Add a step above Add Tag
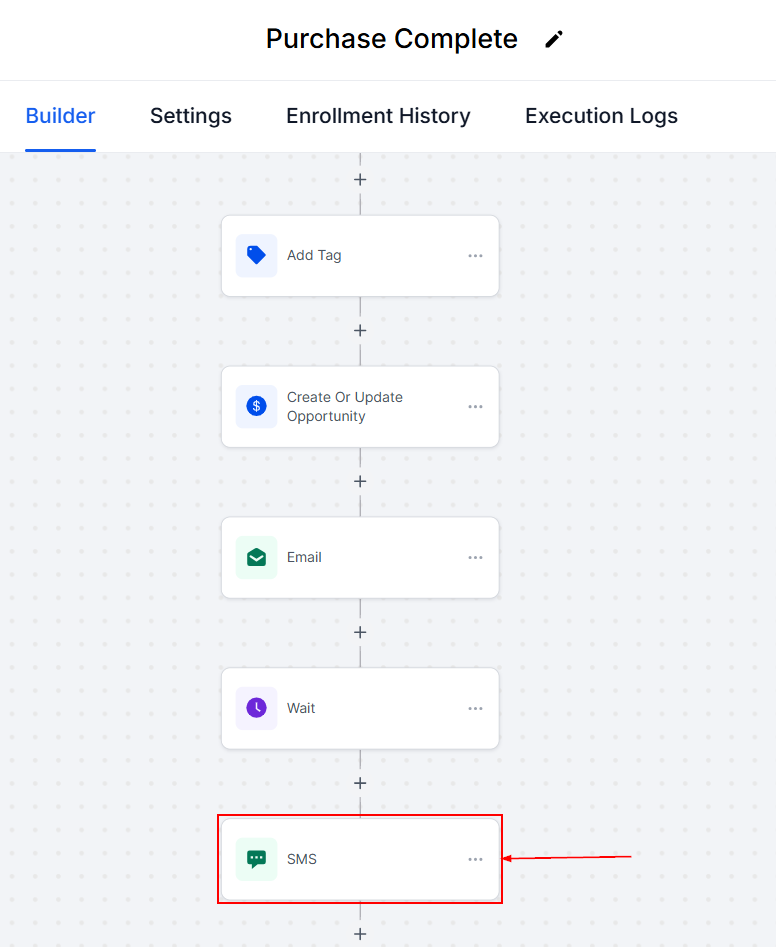Screen dimensions: 776x947 coord(360,180)
